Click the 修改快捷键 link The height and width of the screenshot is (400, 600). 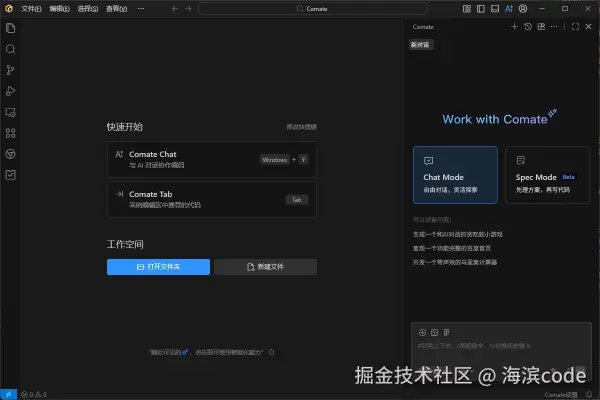(x=302, y=127)
